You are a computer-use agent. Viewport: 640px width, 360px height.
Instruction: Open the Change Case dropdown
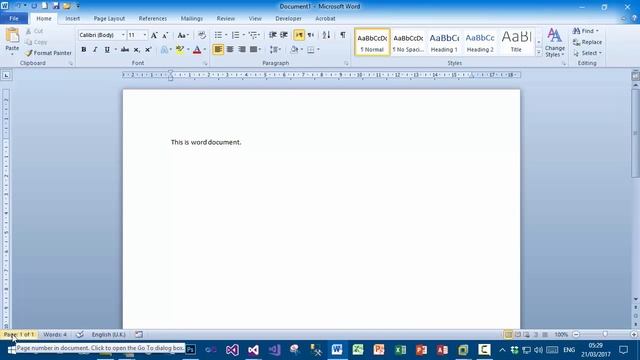pyautogui.click(x=183, y=36)
